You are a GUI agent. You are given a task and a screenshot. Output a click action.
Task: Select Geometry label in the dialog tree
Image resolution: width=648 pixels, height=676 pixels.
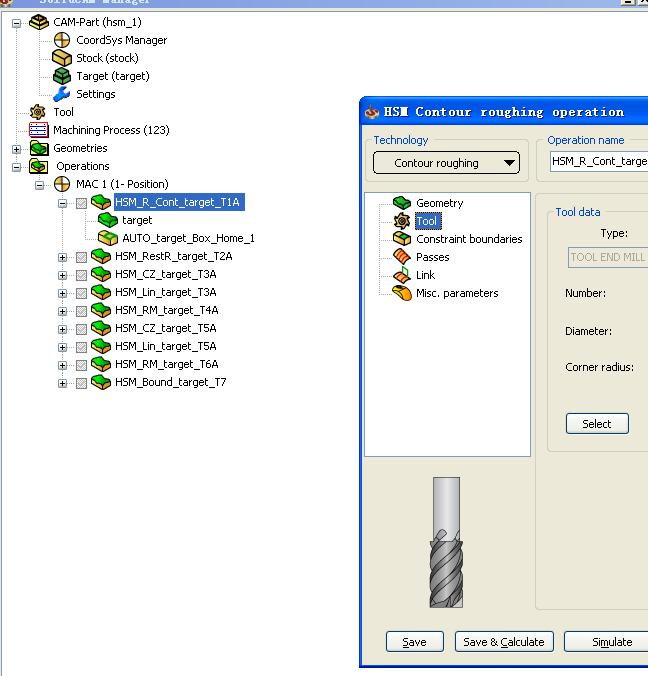coord(439,203)
